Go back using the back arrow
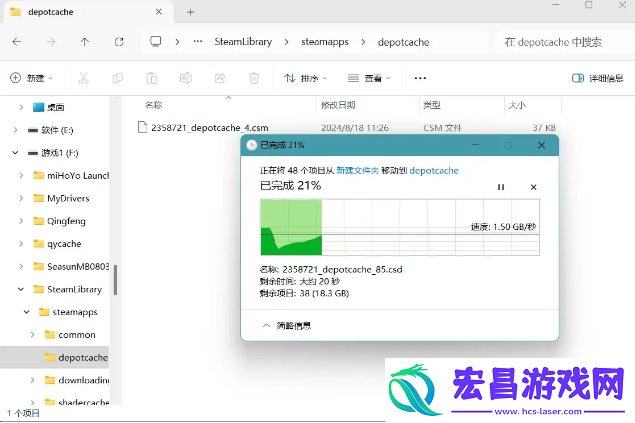Screen dimensions: 635x423 point(17,42)
